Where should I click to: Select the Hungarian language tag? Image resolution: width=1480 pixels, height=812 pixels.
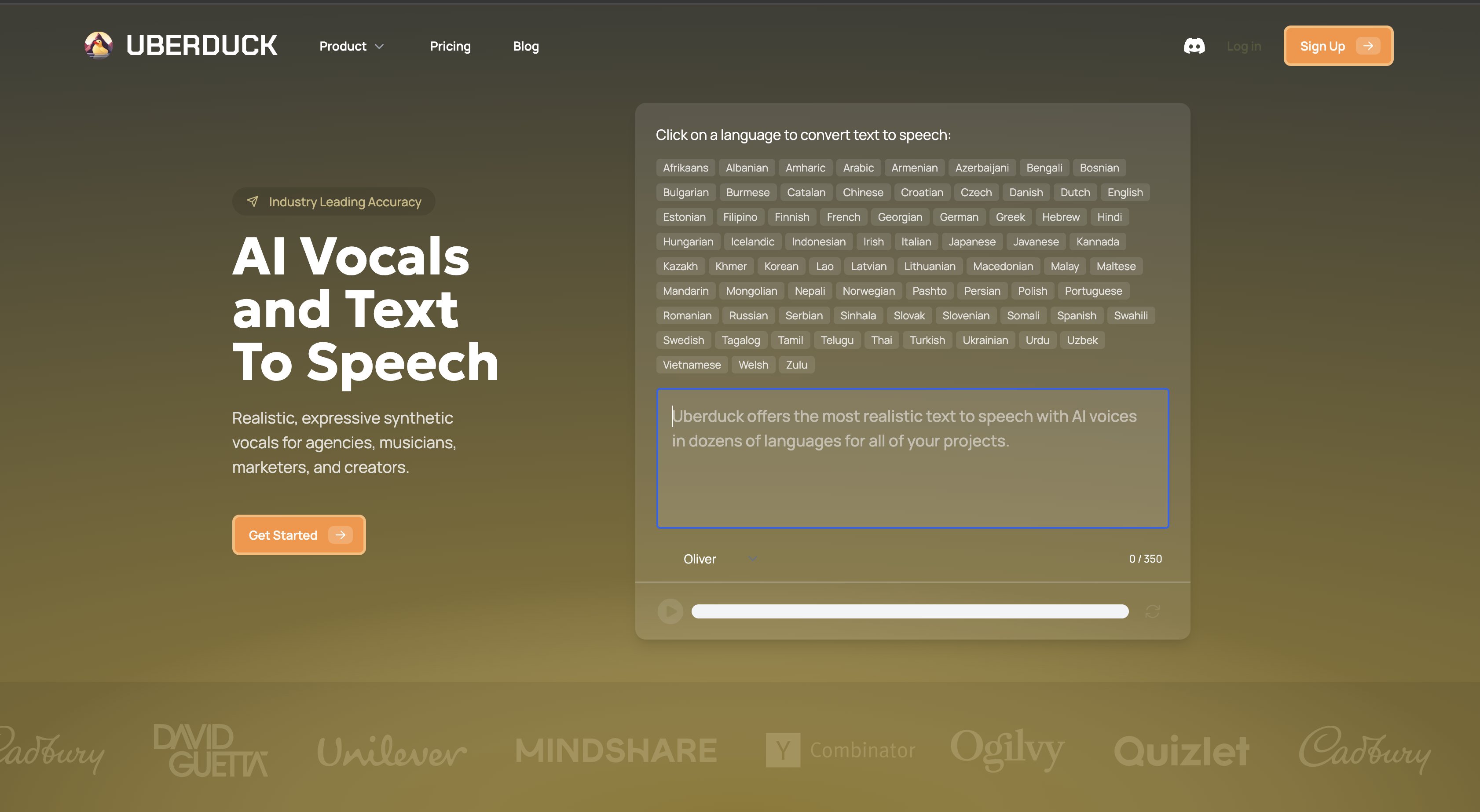point(688,242)
